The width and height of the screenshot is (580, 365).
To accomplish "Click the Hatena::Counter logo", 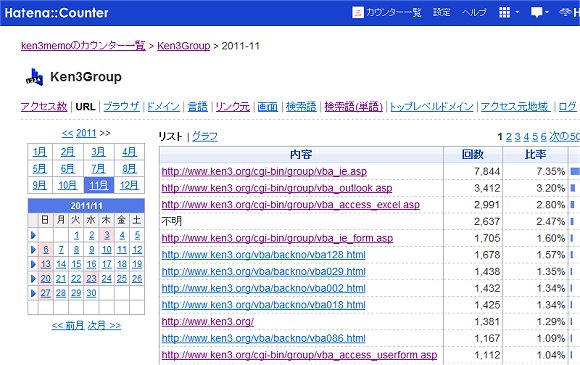I will (57, 13).
